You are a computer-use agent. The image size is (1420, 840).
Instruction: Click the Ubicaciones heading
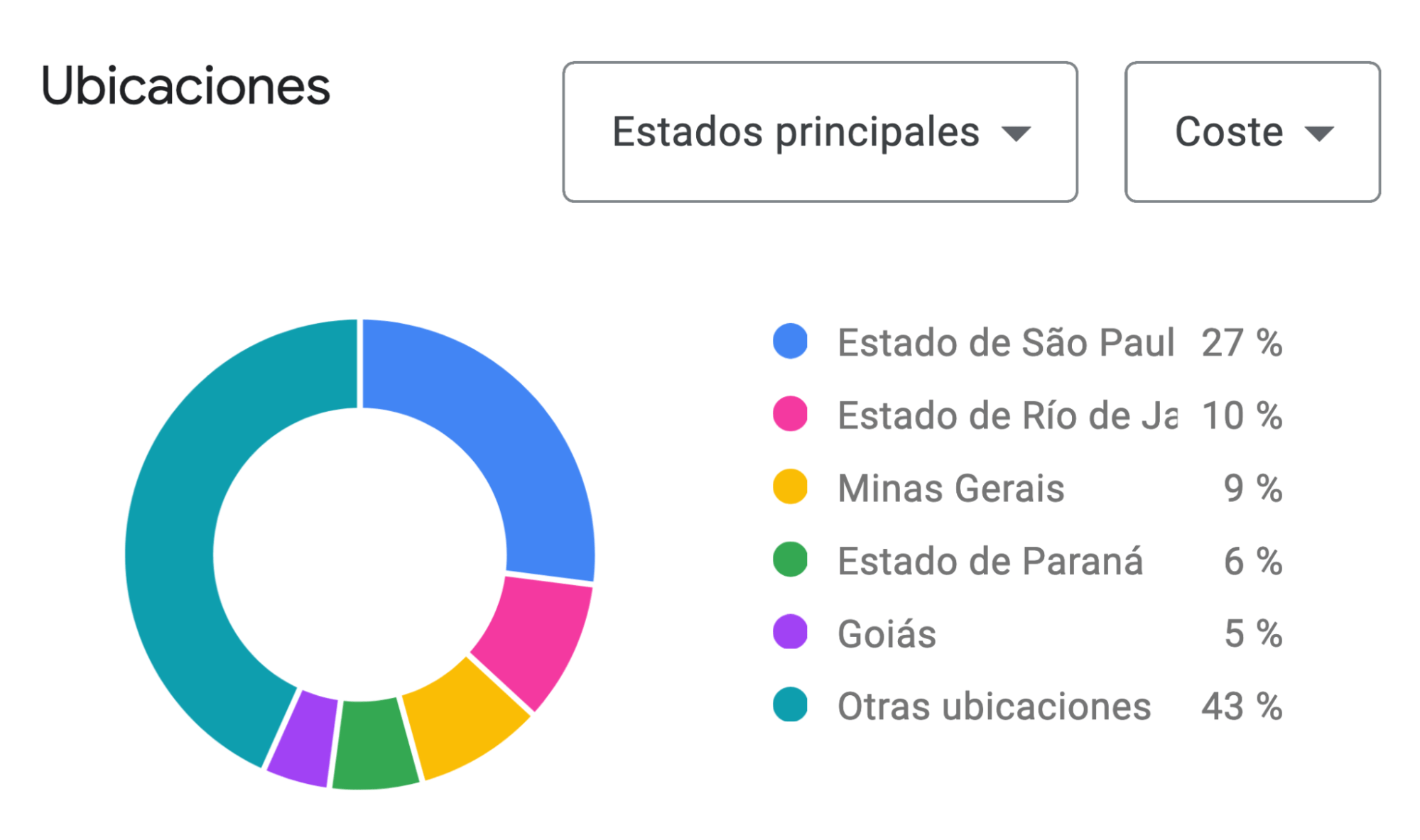(x=186, y=84)
